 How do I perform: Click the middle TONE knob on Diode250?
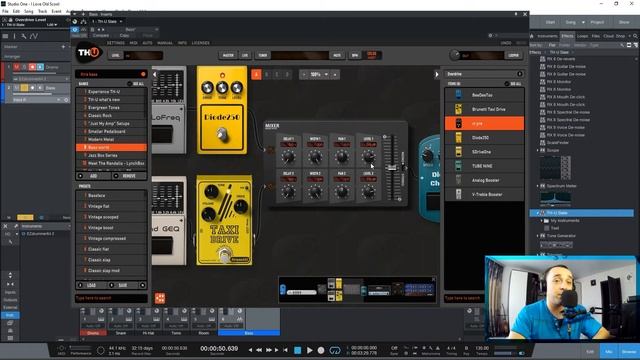222,87
